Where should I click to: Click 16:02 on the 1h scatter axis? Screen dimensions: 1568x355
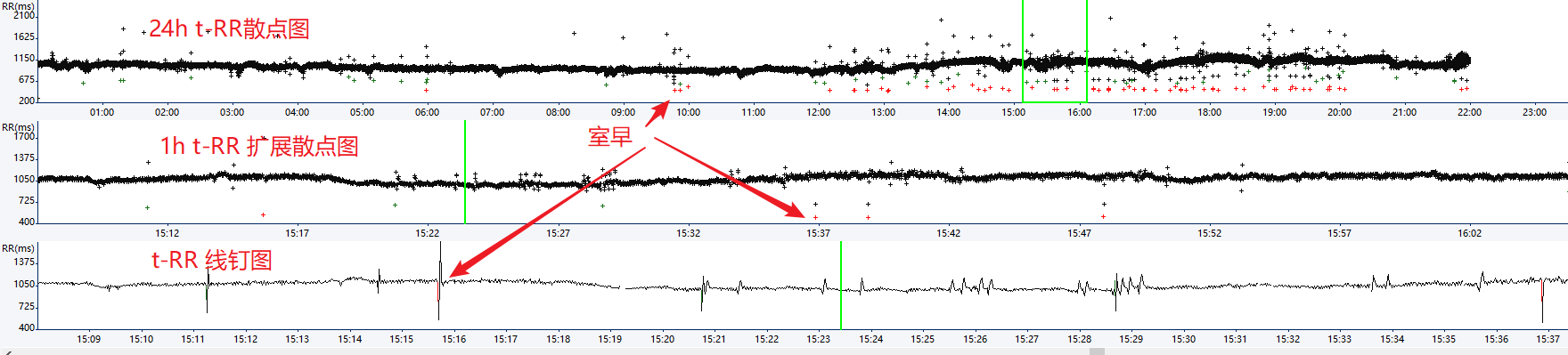tap(1470, 233)
